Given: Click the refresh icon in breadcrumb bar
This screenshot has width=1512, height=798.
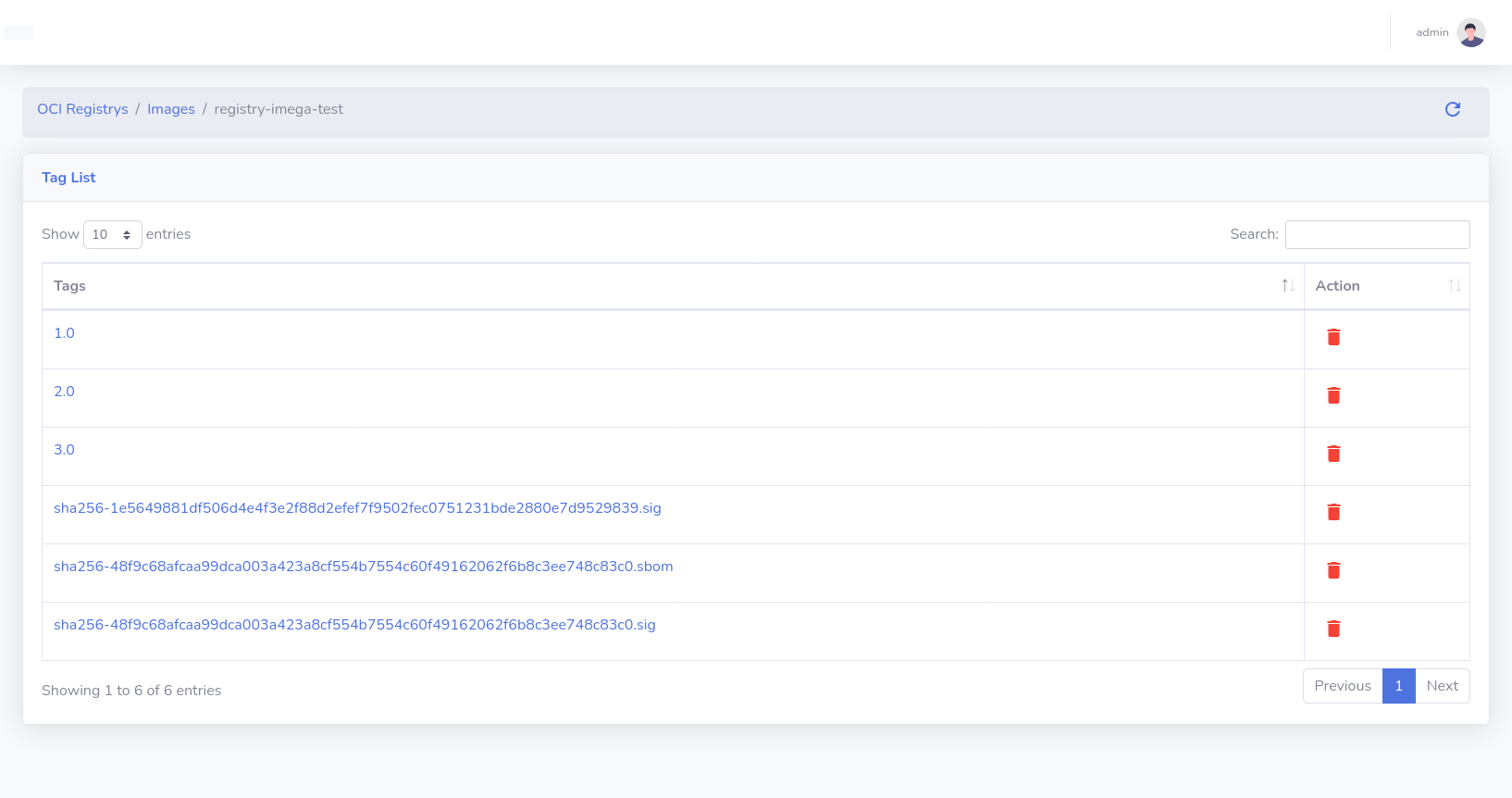Looking at the screenshot, I should tap(1452, 109).
